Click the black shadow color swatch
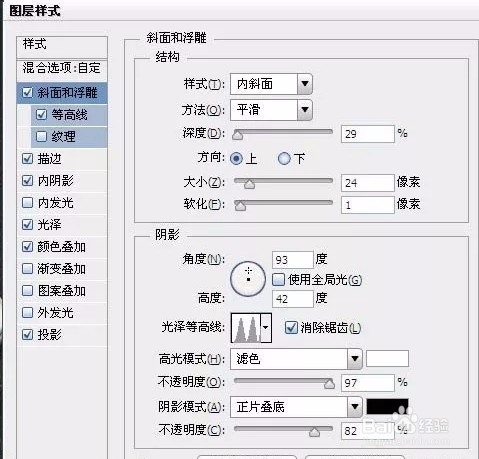 [x=387, y=407]
